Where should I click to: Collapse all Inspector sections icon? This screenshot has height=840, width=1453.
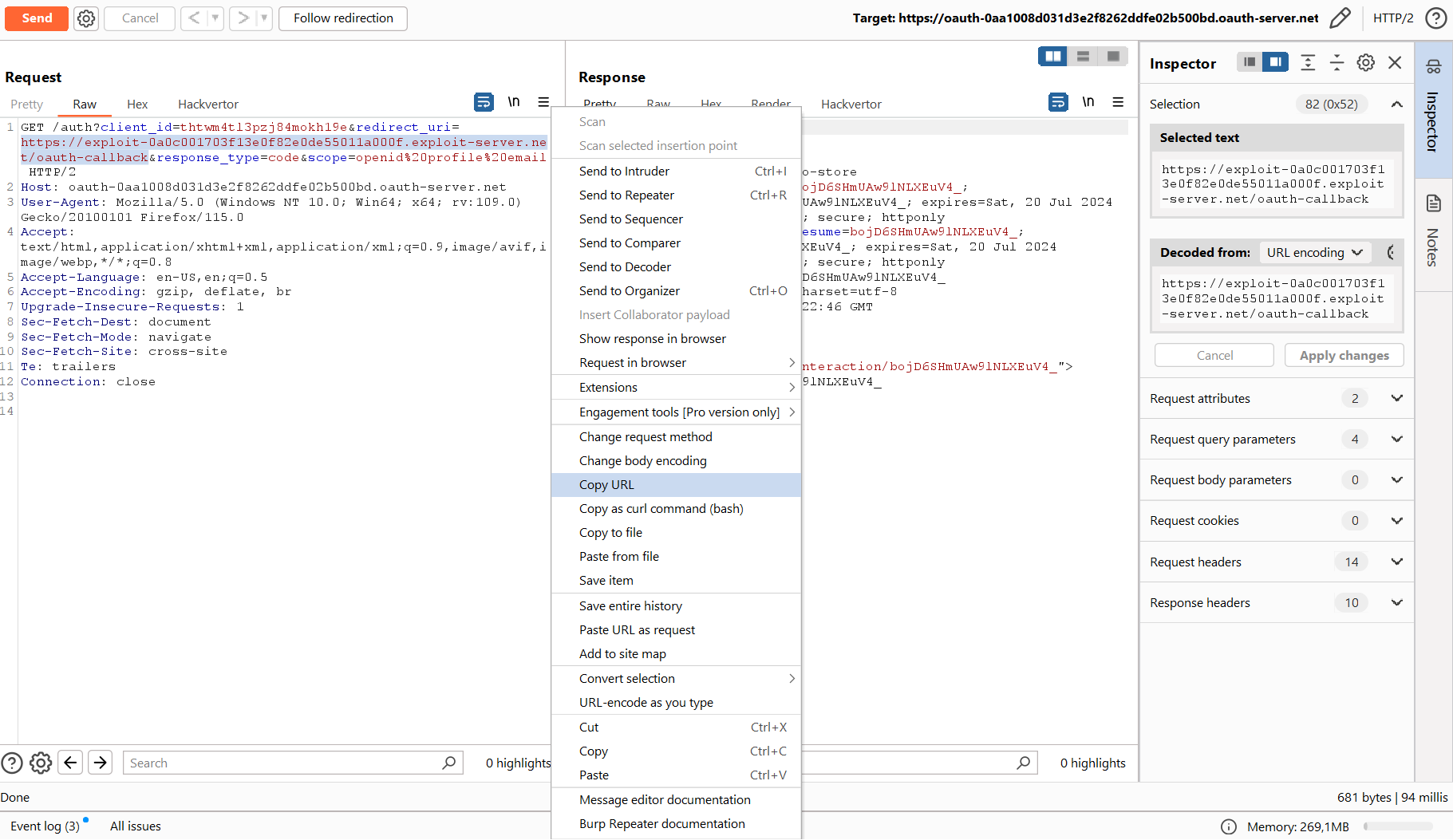[x=1337, y=62]
